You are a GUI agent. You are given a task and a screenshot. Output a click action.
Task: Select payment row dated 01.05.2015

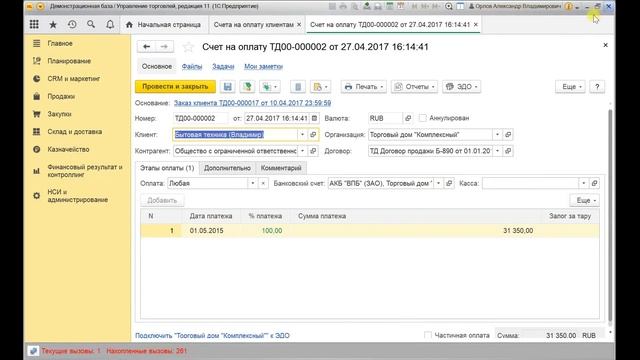click(370, 231)
